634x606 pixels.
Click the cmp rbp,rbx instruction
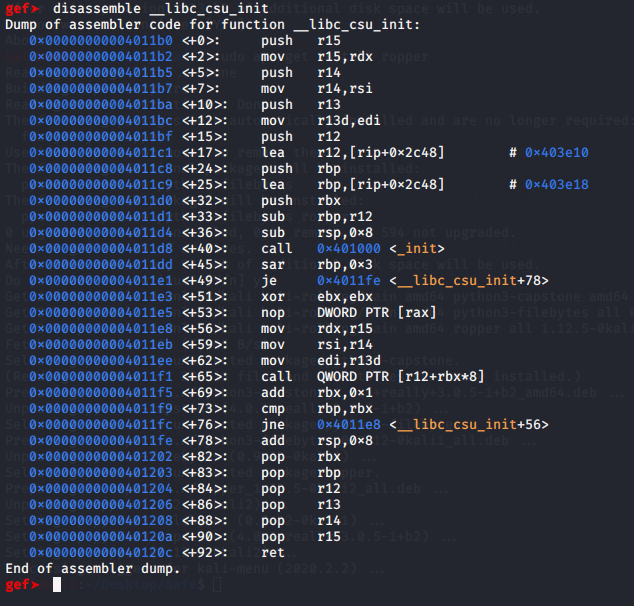(x=298, y=409)
